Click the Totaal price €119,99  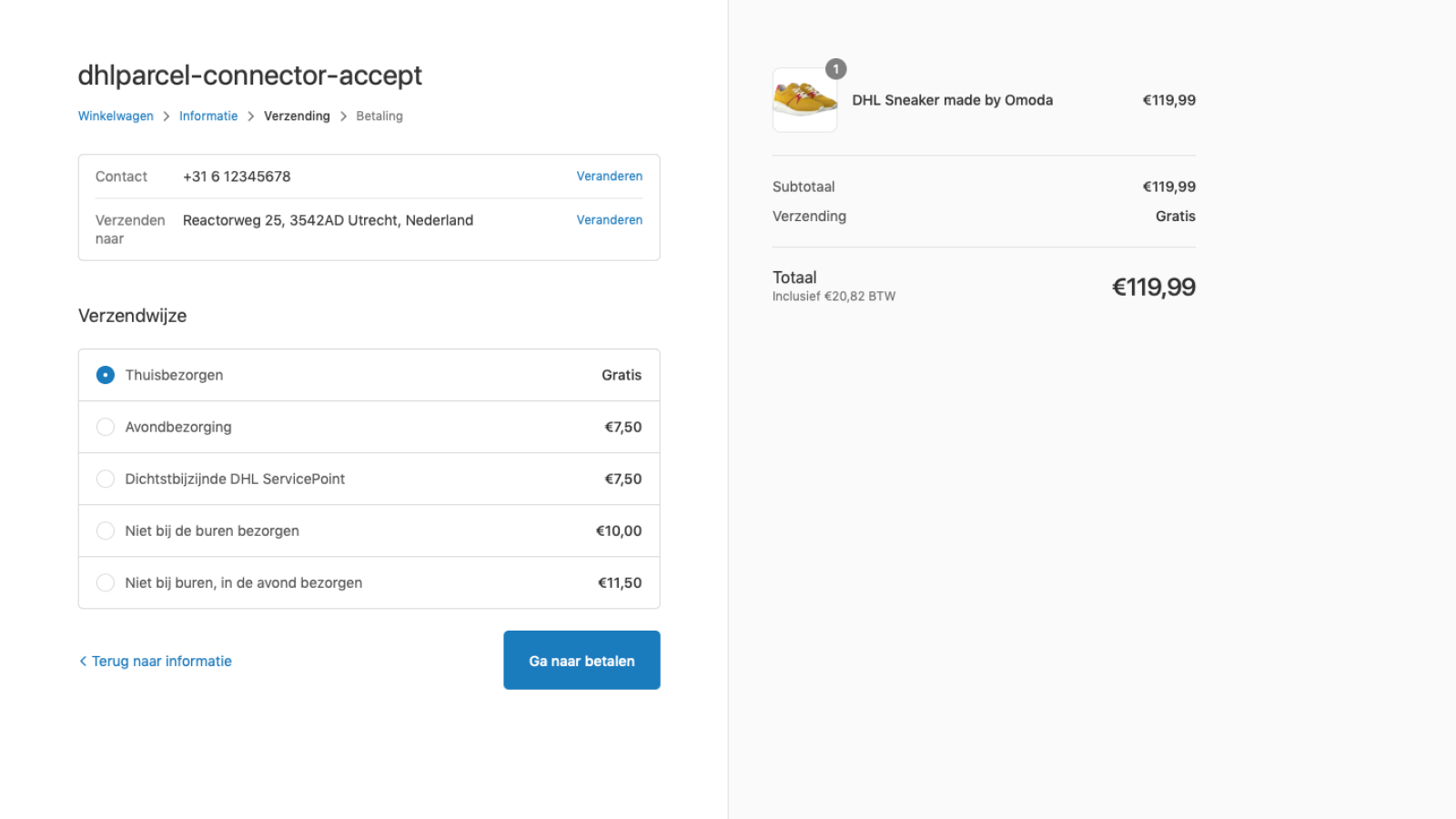(1154, 286)
